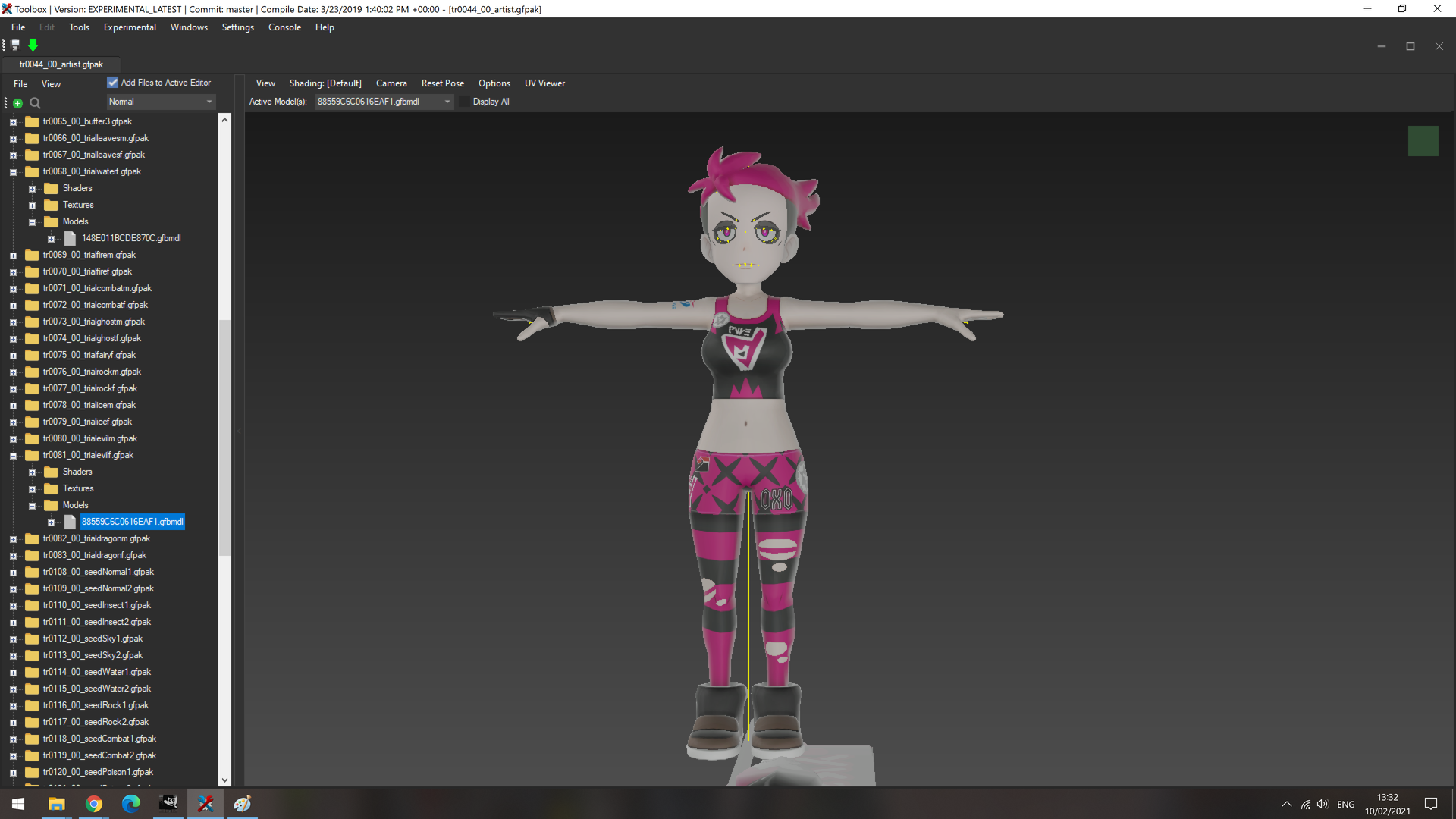Screen dimensions: 1456x819
Task: Click the search magnifier icon in tree panel
Action: click(35, 103)
